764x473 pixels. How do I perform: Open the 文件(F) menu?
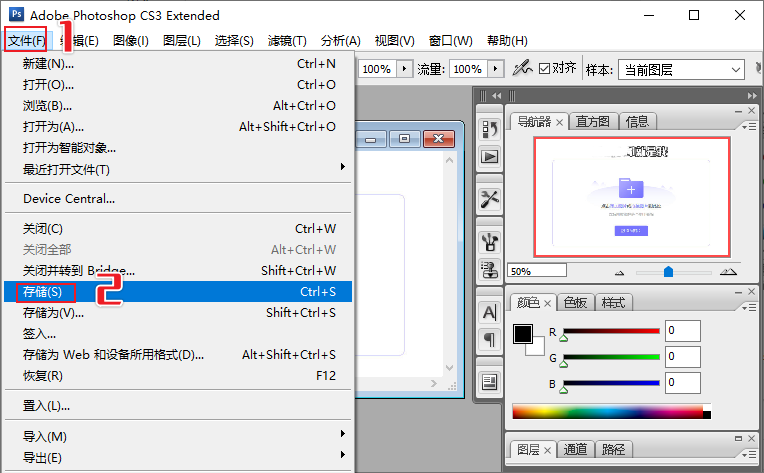click(x=26, y=40)
